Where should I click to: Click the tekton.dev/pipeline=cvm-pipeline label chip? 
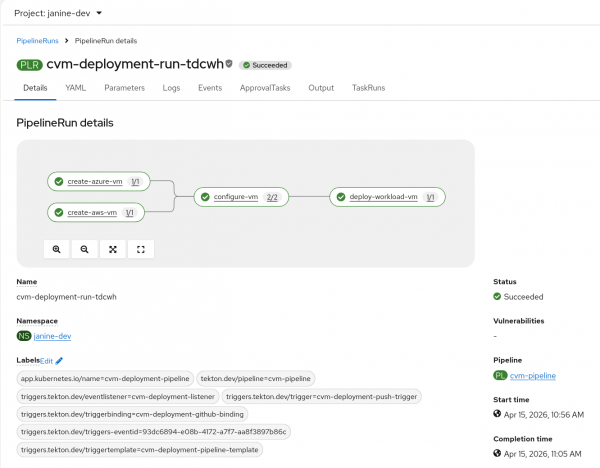[x=256, y=378]
